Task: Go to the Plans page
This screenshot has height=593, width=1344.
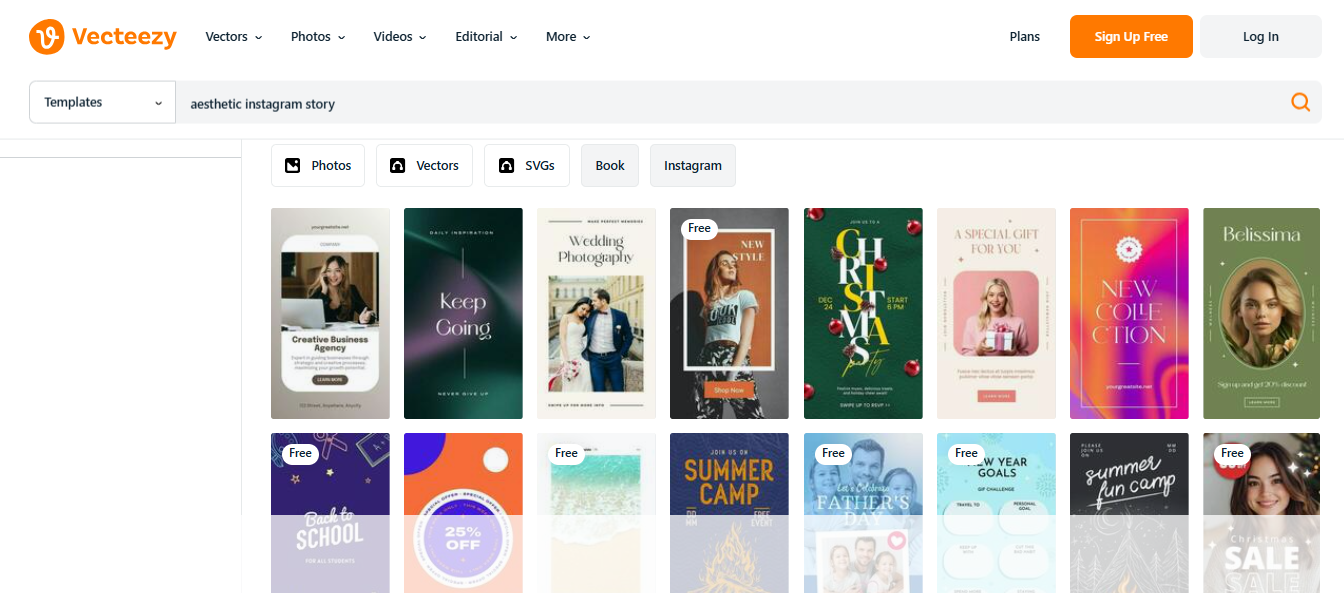Action: pyautogui.click(x=1024, y=37)
